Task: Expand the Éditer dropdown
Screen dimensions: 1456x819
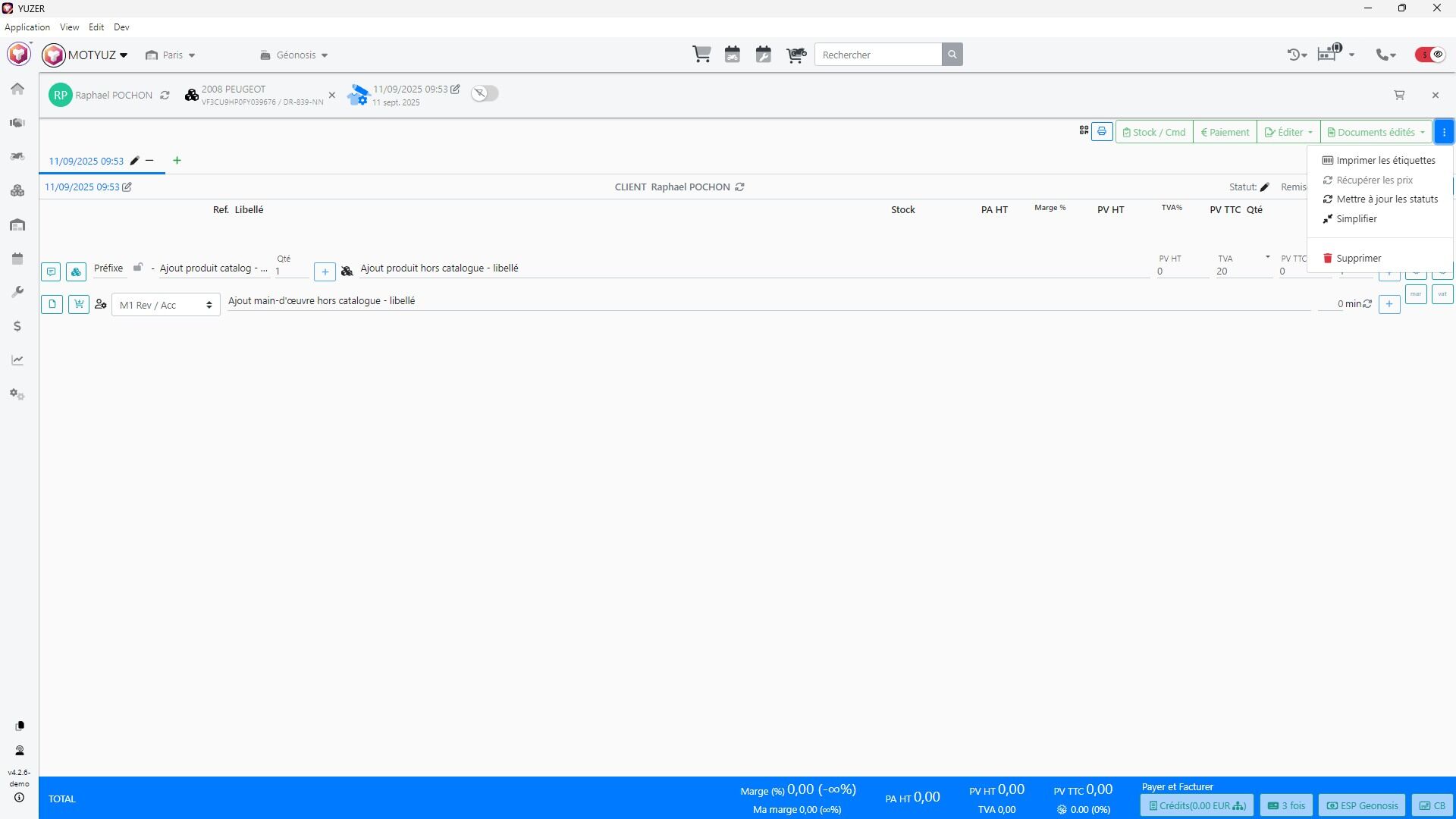Action: coord(1288,132)
